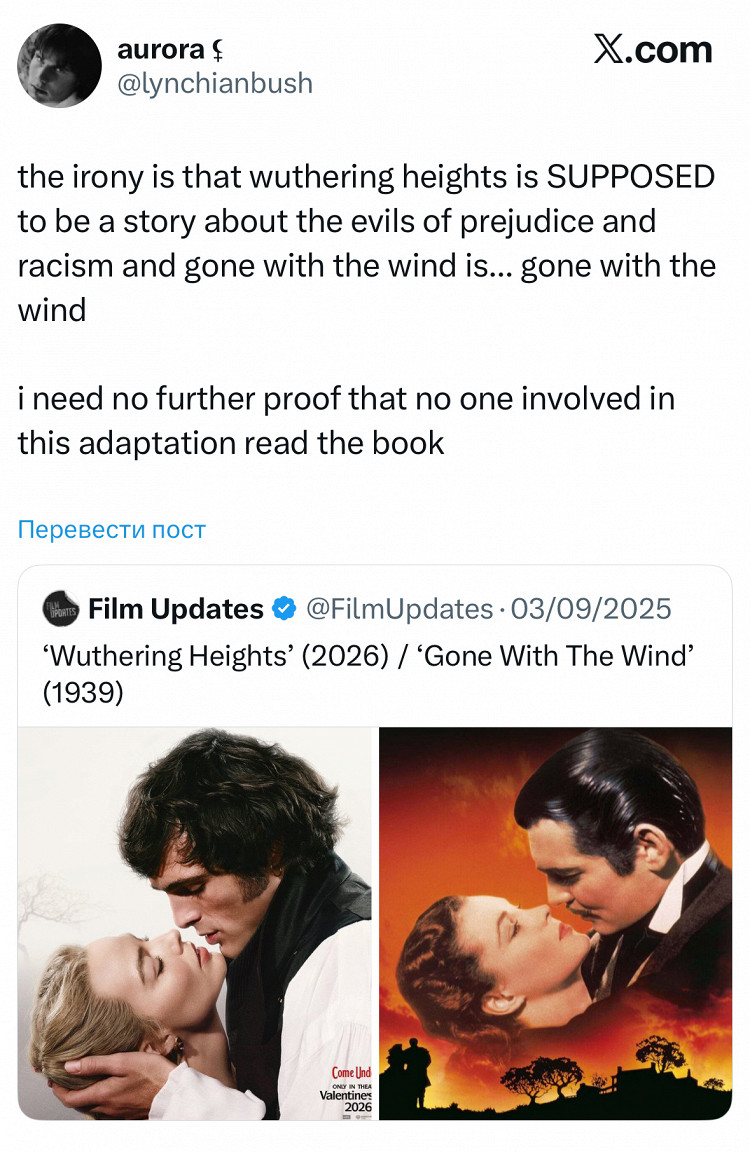Open aurora's profile avatar
This screenshot has height=1152, width=750.
click(59, 65)
